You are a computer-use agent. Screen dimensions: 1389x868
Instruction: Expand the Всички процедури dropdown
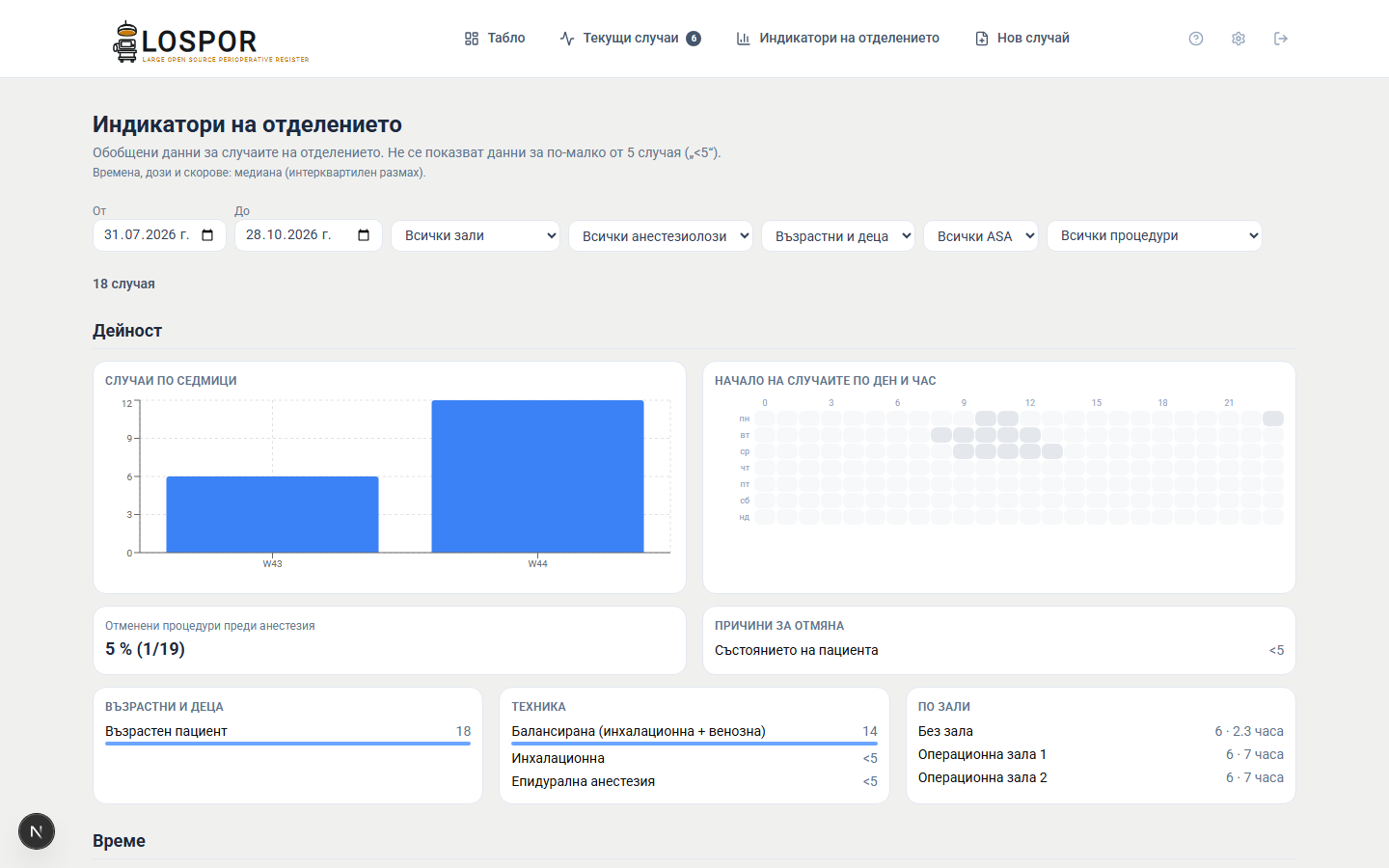[x=1155, y=236]
